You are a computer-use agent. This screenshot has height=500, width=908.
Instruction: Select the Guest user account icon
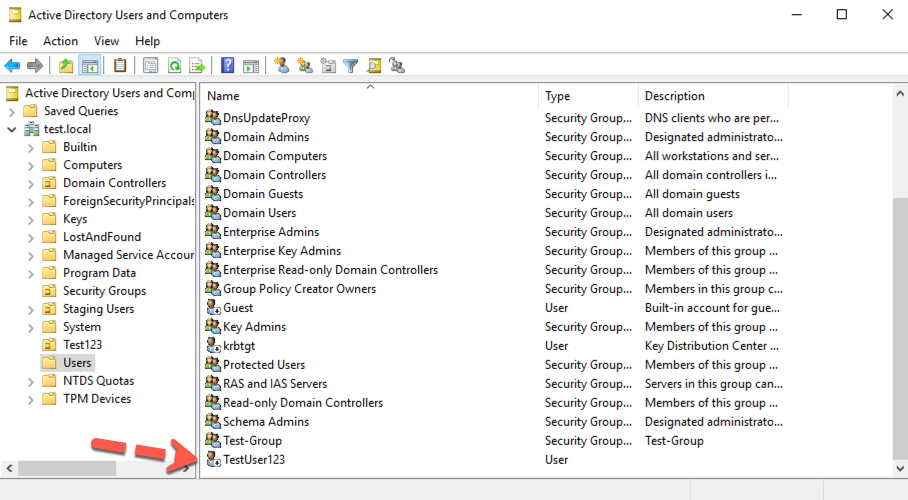(213, 307)
